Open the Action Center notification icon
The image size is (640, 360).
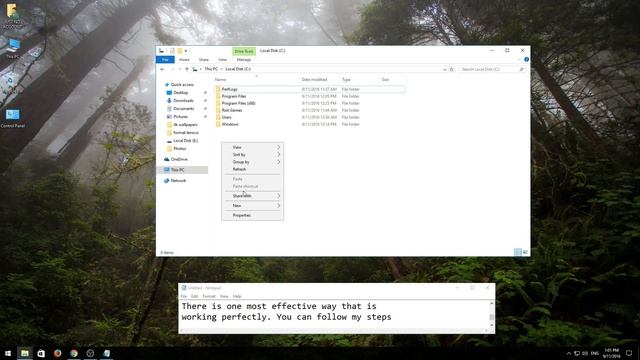pyautogui.click(x=629, y=353)
